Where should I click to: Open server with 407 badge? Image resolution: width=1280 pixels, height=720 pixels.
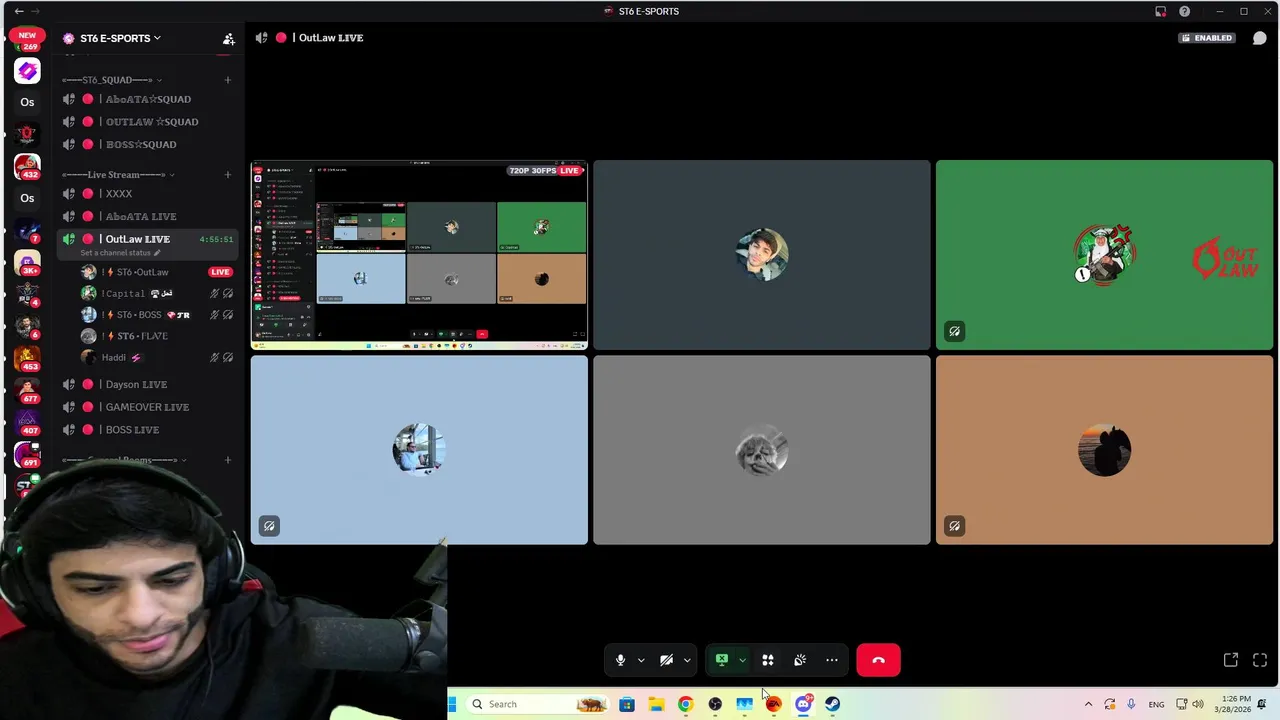click(x=27, y=422)
